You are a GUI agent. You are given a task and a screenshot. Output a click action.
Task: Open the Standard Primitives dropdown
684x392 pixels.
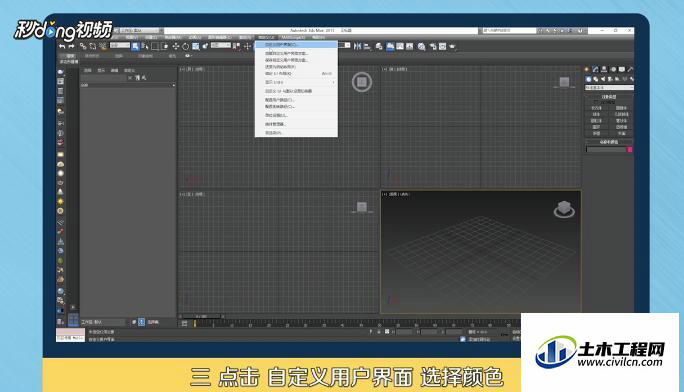click(609, 88)
